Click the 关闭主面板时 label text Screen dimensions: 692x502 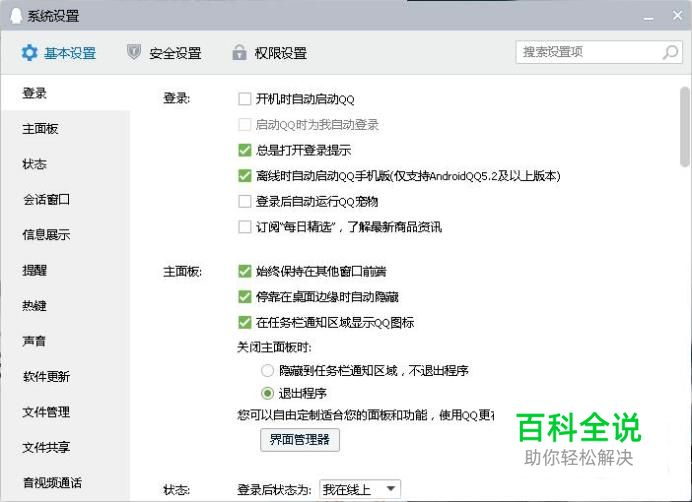(x=274, y=347)
